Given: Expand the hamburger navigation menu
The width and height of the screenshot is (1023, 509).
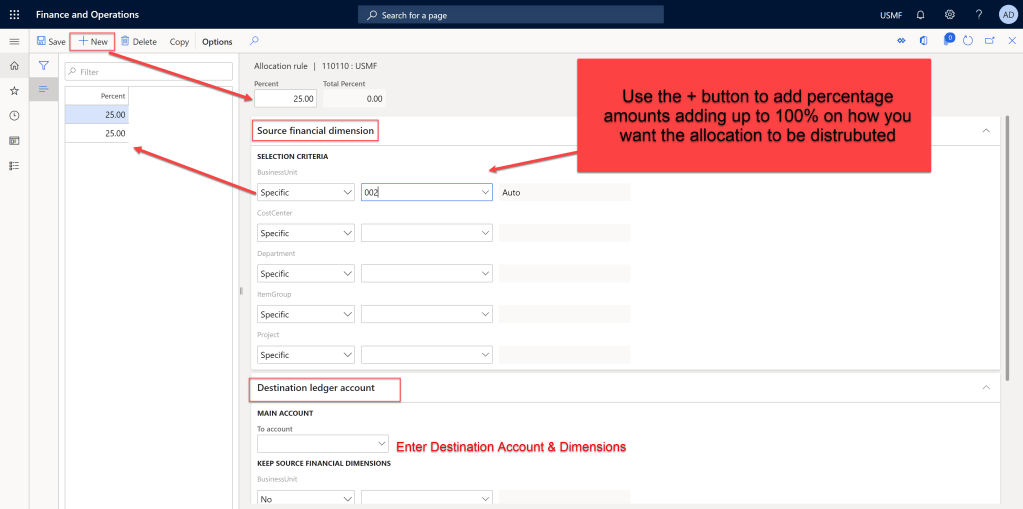Looking at the screenshot, I should click(x=14, y=41).
